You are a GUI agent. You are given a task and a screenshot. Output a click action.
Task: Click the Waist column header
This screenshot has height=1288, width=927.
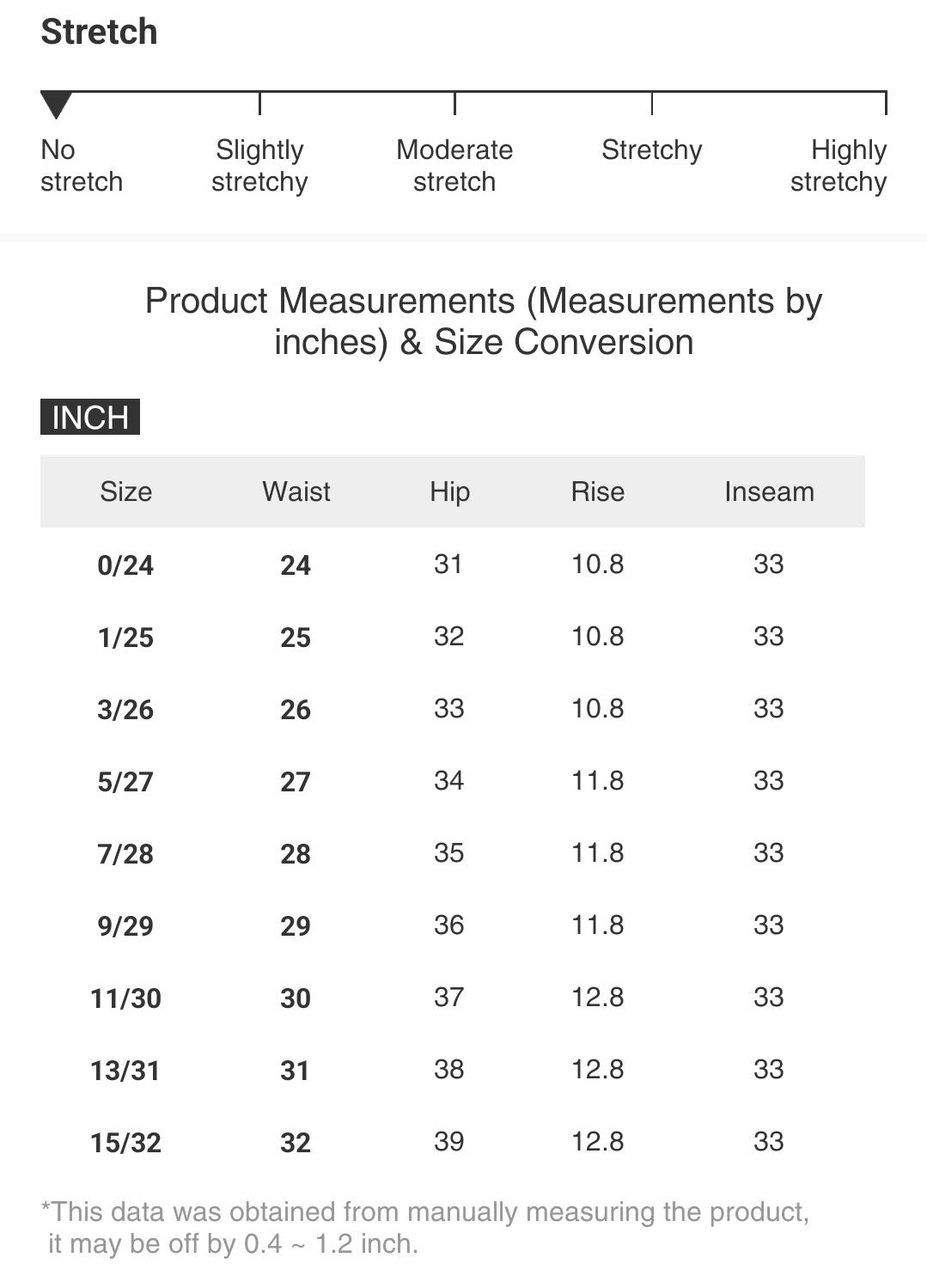pyautogui.click(x=296, y=491)
